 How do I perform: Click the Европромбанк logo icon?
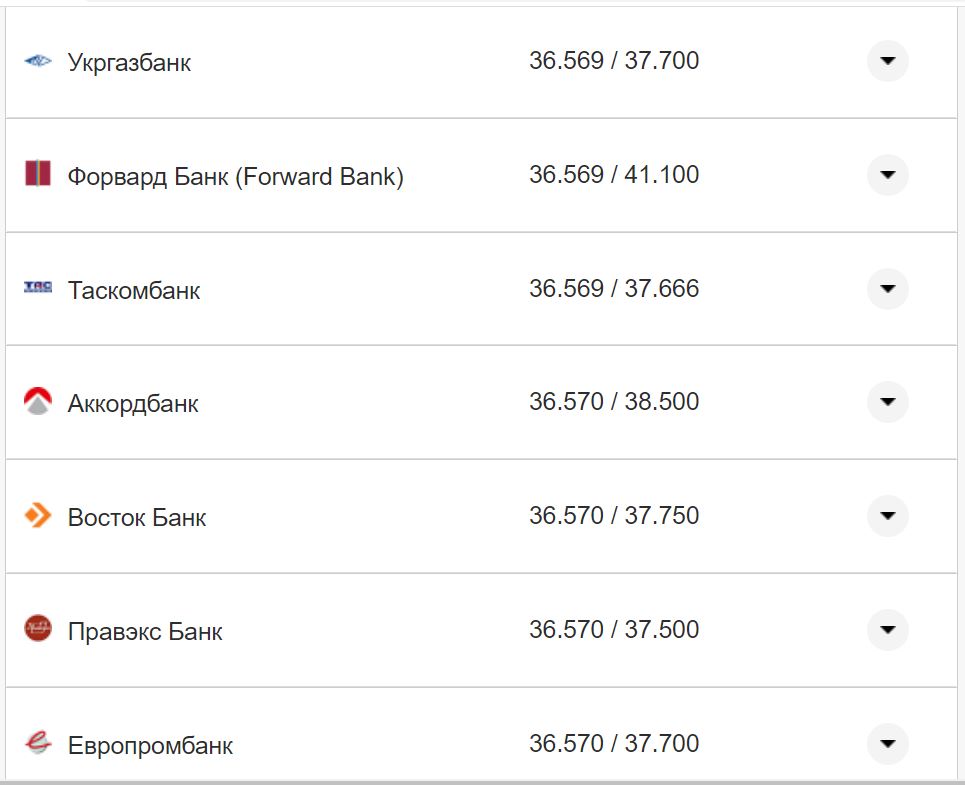pos(38,743)
